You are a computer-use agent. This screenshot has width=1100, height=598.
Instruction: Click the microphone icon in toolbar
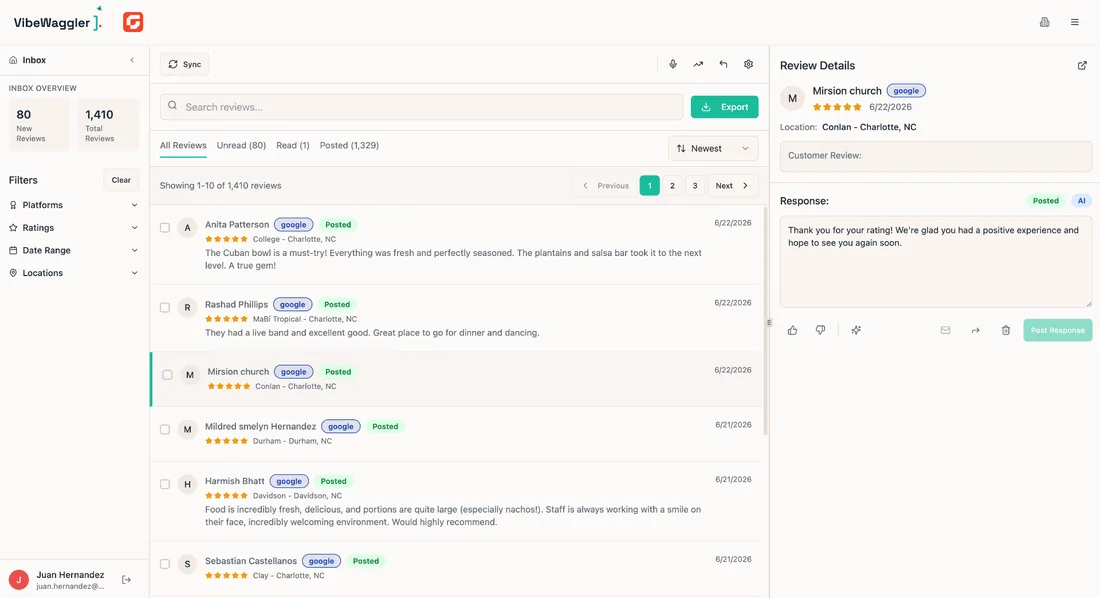click(x=673, y=64)
